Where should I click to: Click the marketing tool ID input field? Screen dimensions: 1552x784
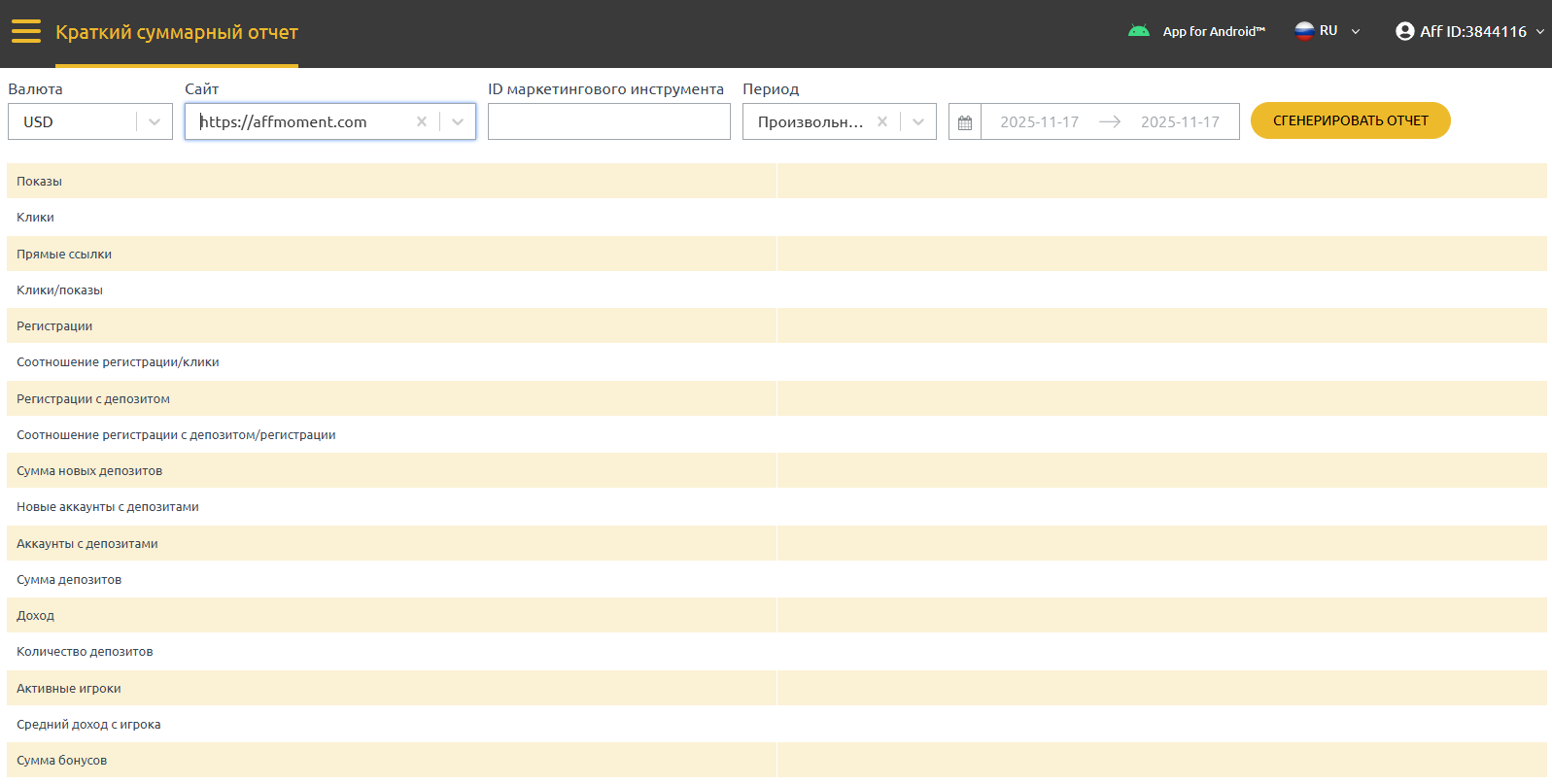[608, 122]
